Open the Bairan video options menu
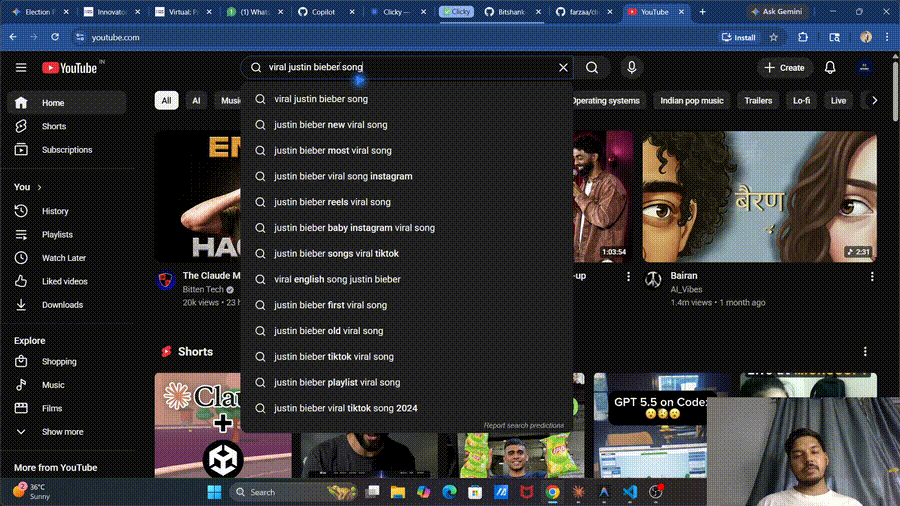The width and height of the screenshot is (900, 506). pos(872,277)
